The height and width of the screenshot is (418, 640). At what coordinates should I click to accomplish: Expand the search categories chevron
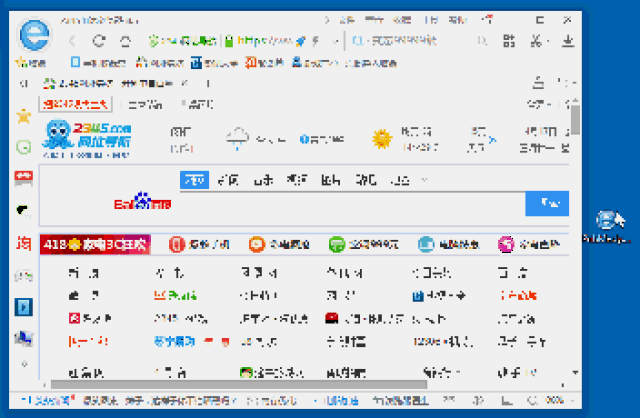[x=424, y=180]
